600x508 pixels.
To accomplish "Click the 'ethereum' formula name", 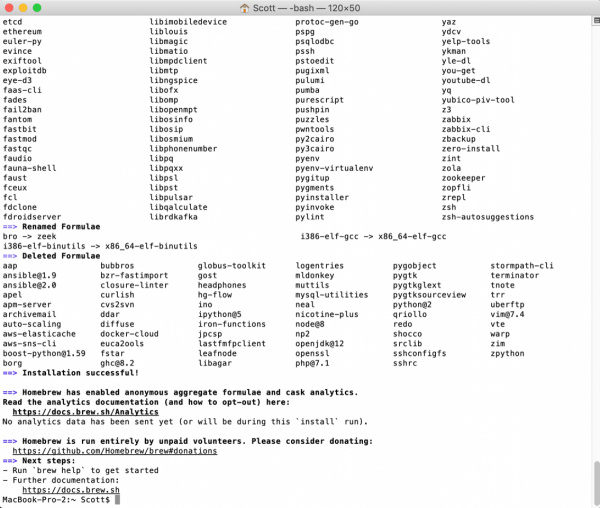I will 22,32.
